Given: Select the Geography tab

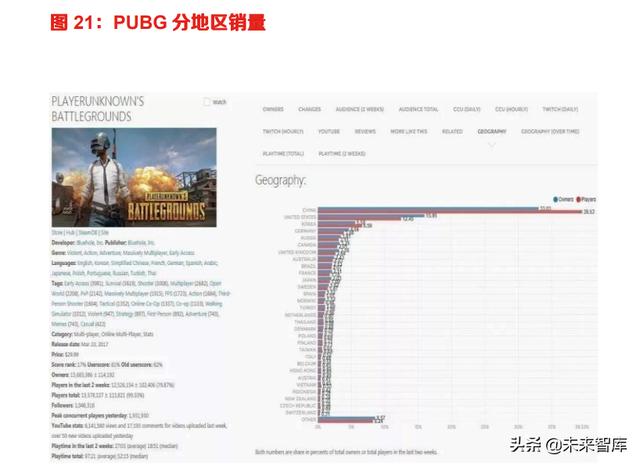Looking at the screenshot, I should click(492, 131).
